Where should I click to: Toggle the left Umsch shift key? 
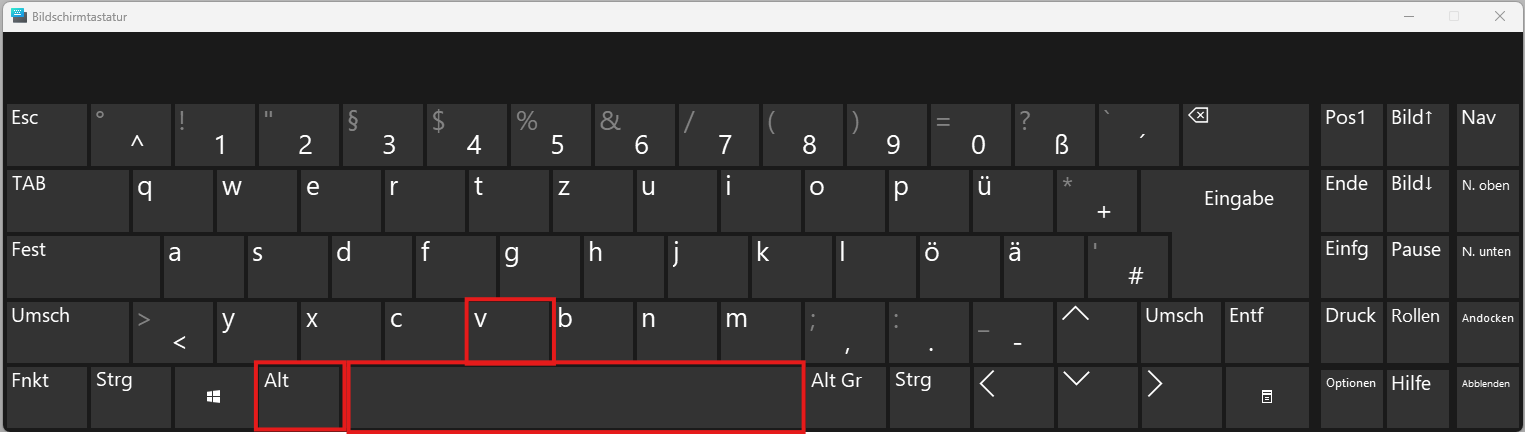[x=68, y=331]
